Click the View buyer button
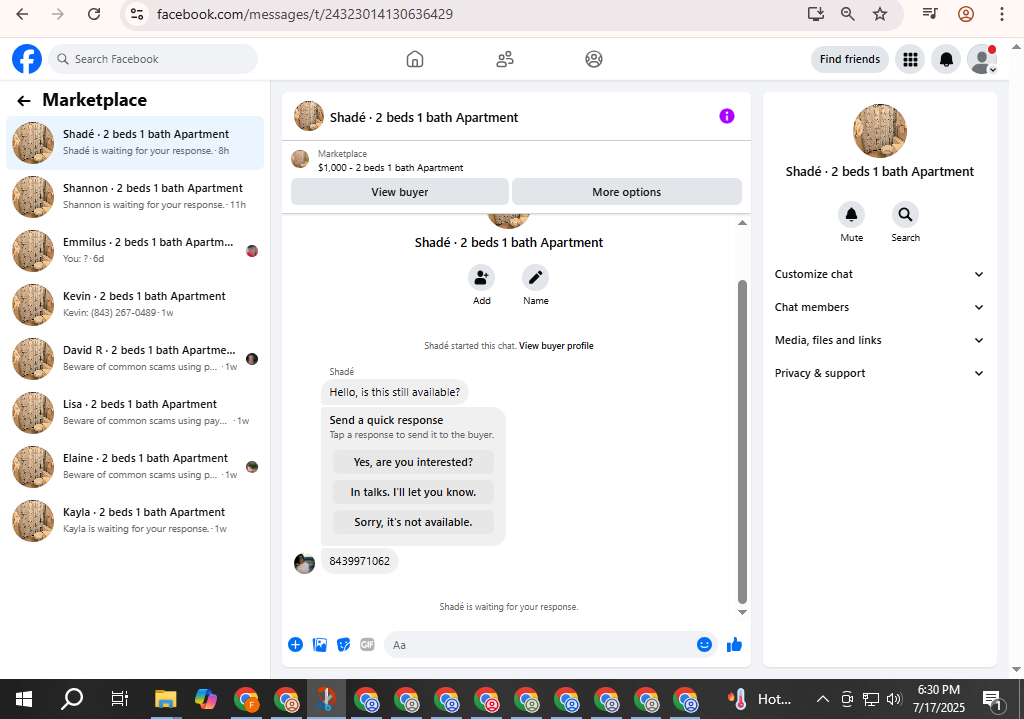1024x719 pixels. tap(400, 192)
